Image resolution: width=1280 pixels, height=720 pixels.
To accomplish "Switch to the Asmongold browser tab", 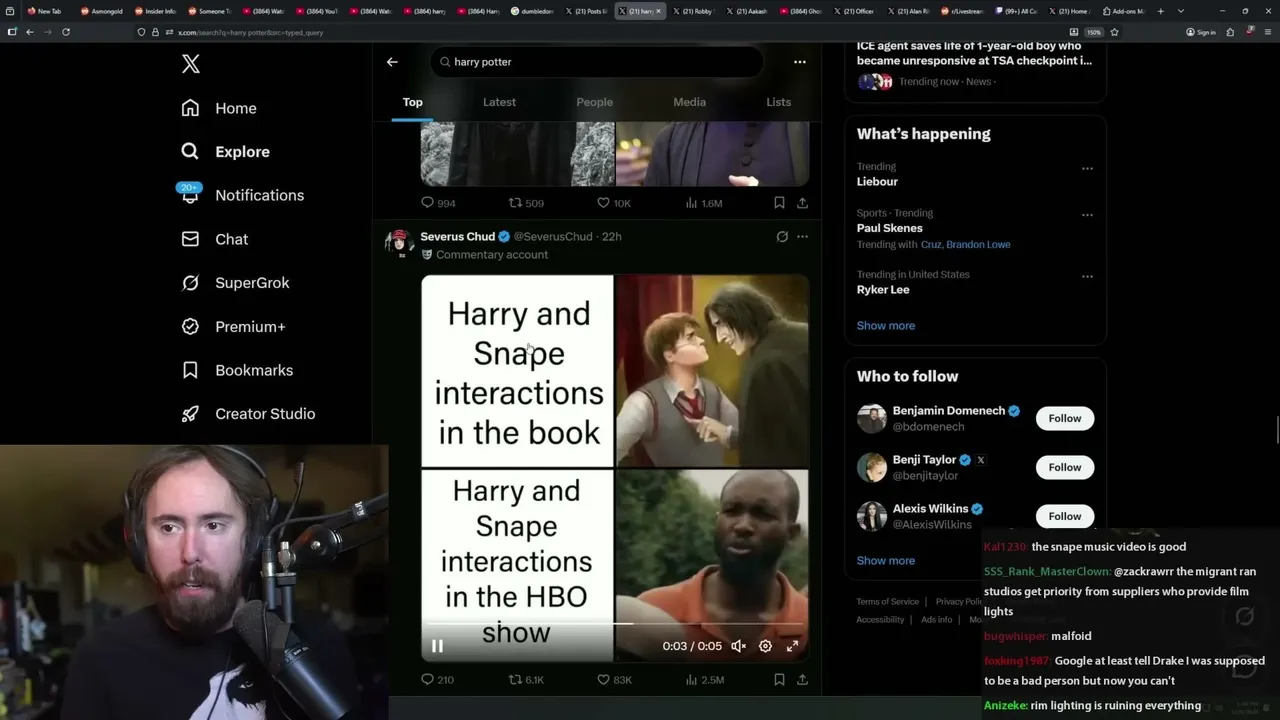I will pyautogui.click(x=104, y=11).
